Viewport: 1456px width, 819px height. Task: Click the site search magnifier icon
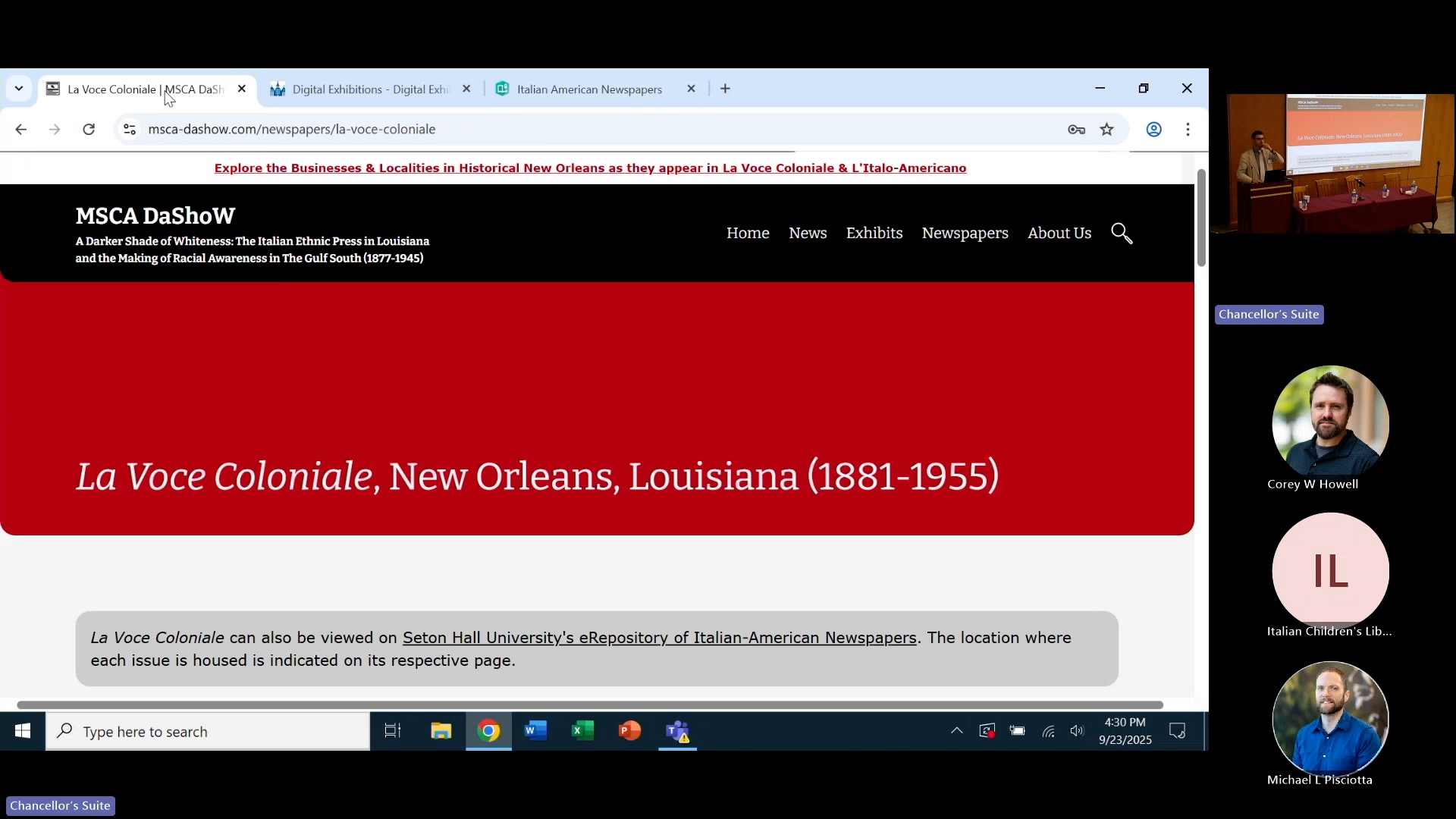pos(1122,234)
